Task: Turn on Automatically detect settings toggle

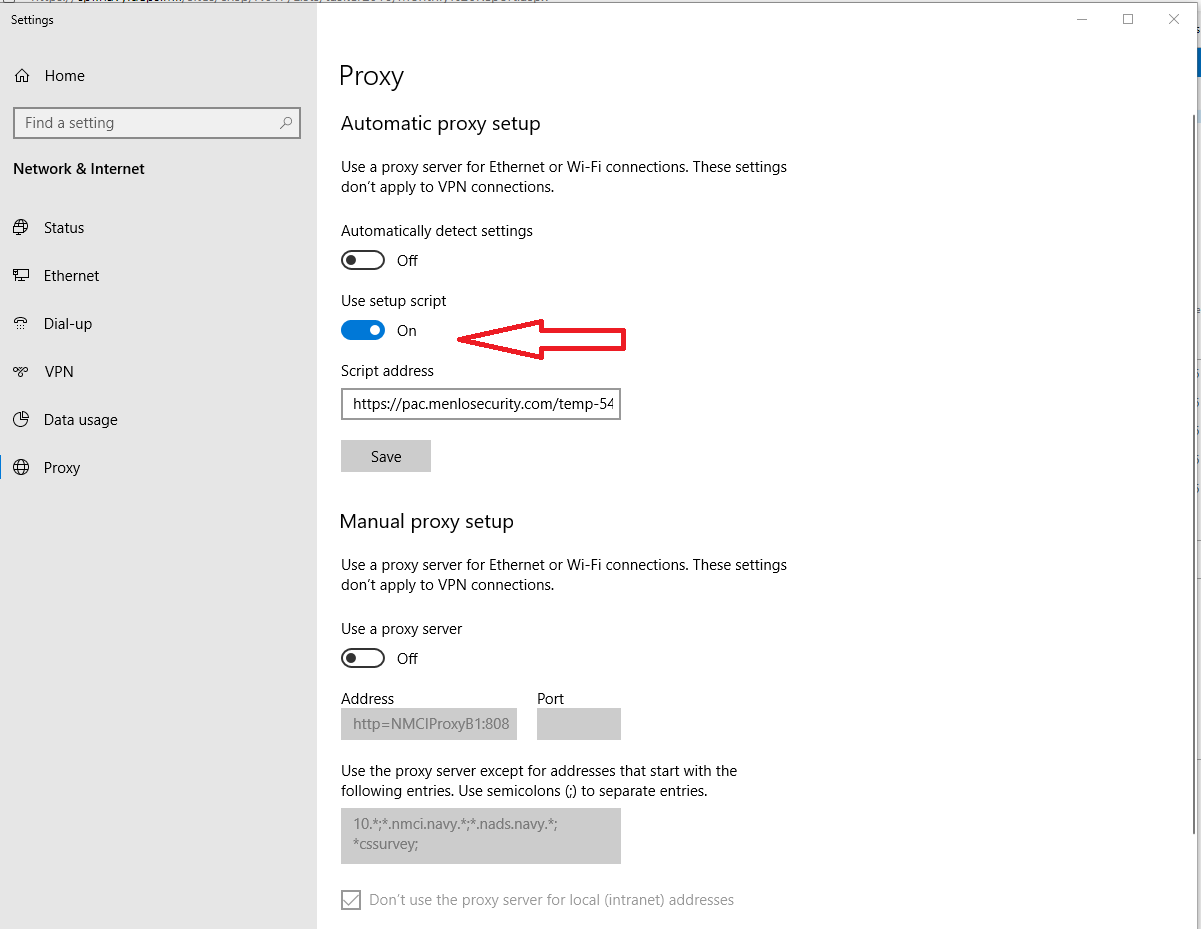Action: pos(363,261)
